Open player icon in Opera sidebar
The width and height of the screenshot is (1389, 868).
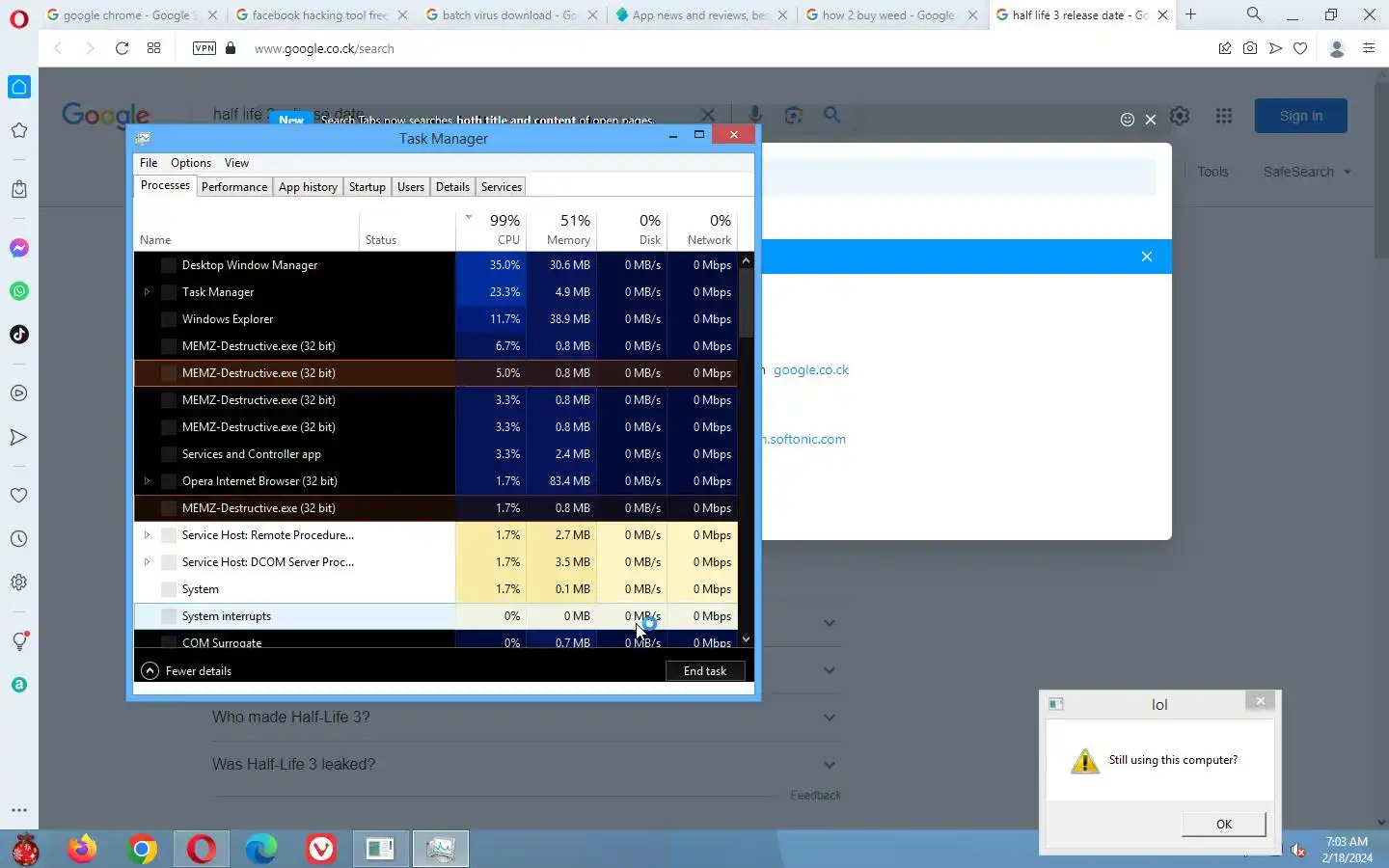click(x=19, y=393)
